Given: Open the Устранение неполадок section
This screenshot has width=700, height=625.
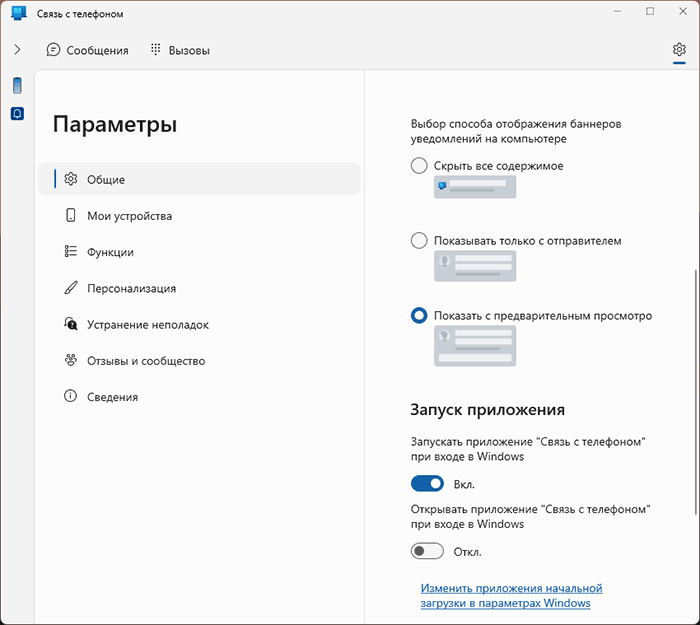Looking at the screenshot, I should point(199,324).
